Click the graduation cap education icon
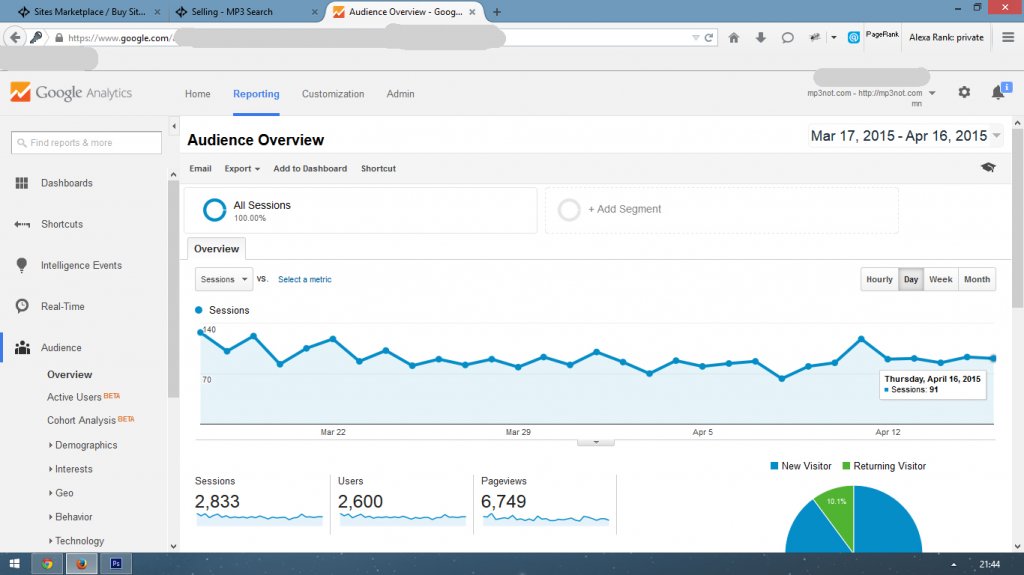The height and width of the screenshot is (575, 1024). pos(988,168)
